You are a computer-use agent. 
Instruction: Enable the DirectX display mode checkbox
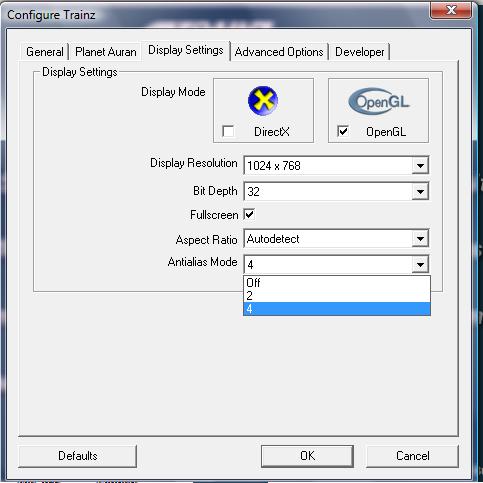[x=228, y=131]
